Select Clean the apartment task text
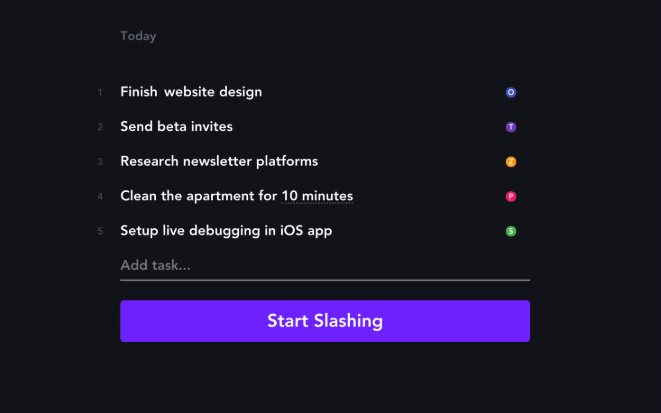This screenshot has height=413, width=661. [236, 196]
